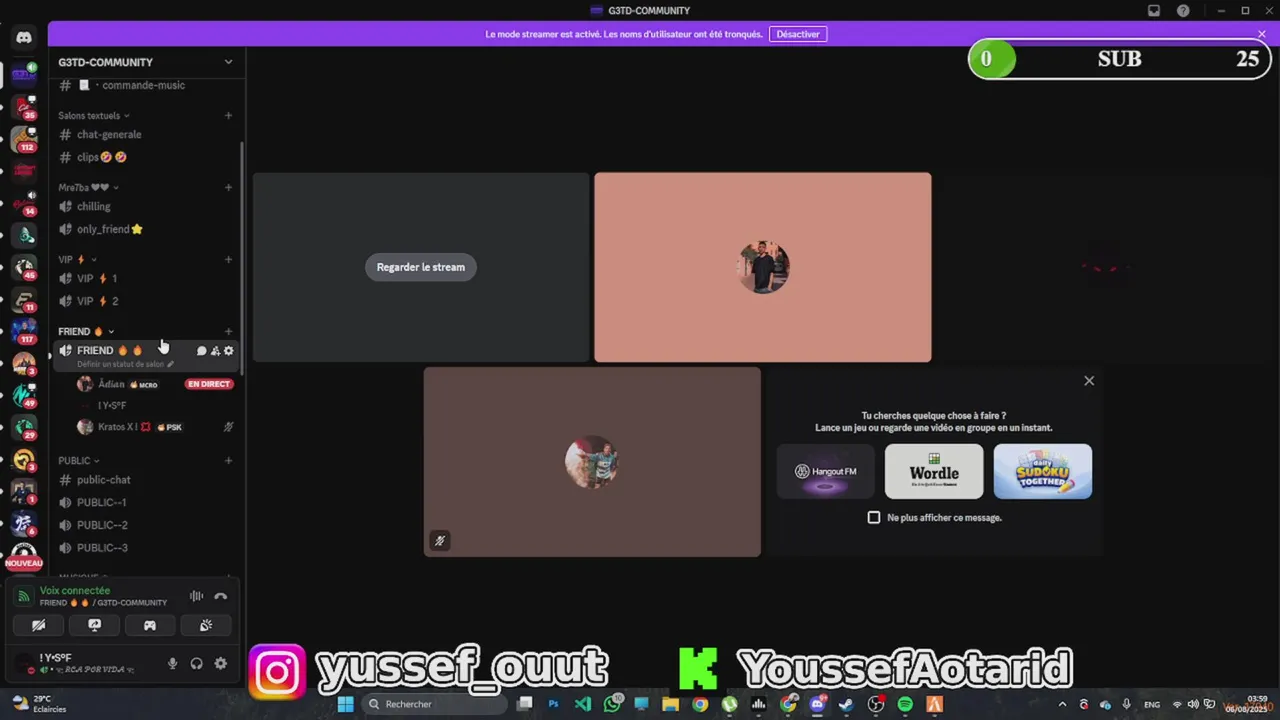
Task: Collapse the FRIEND category header
Action: point(86,332)
